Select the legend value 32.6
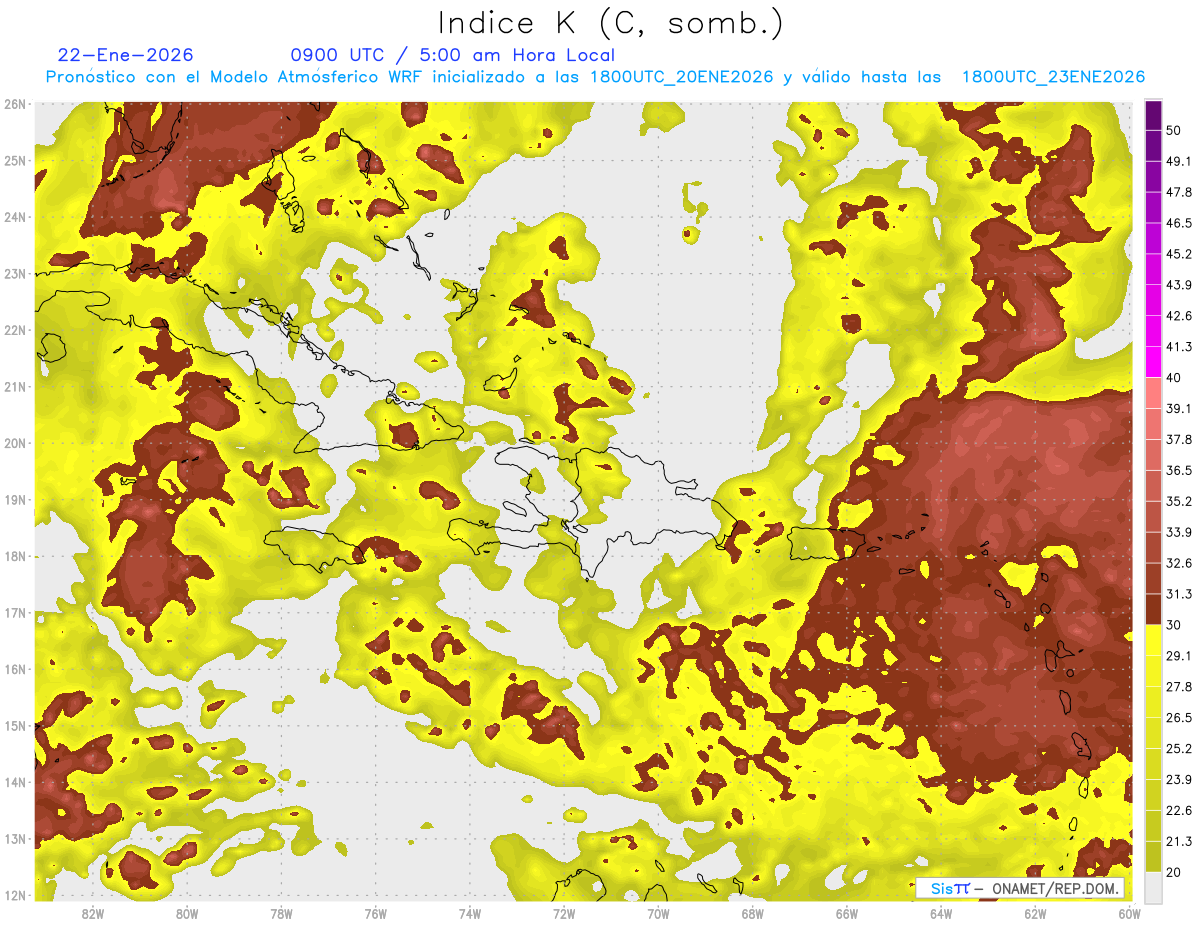Screen dimensions: 1200x927 pyautogui.click(x=1179, y=563)
